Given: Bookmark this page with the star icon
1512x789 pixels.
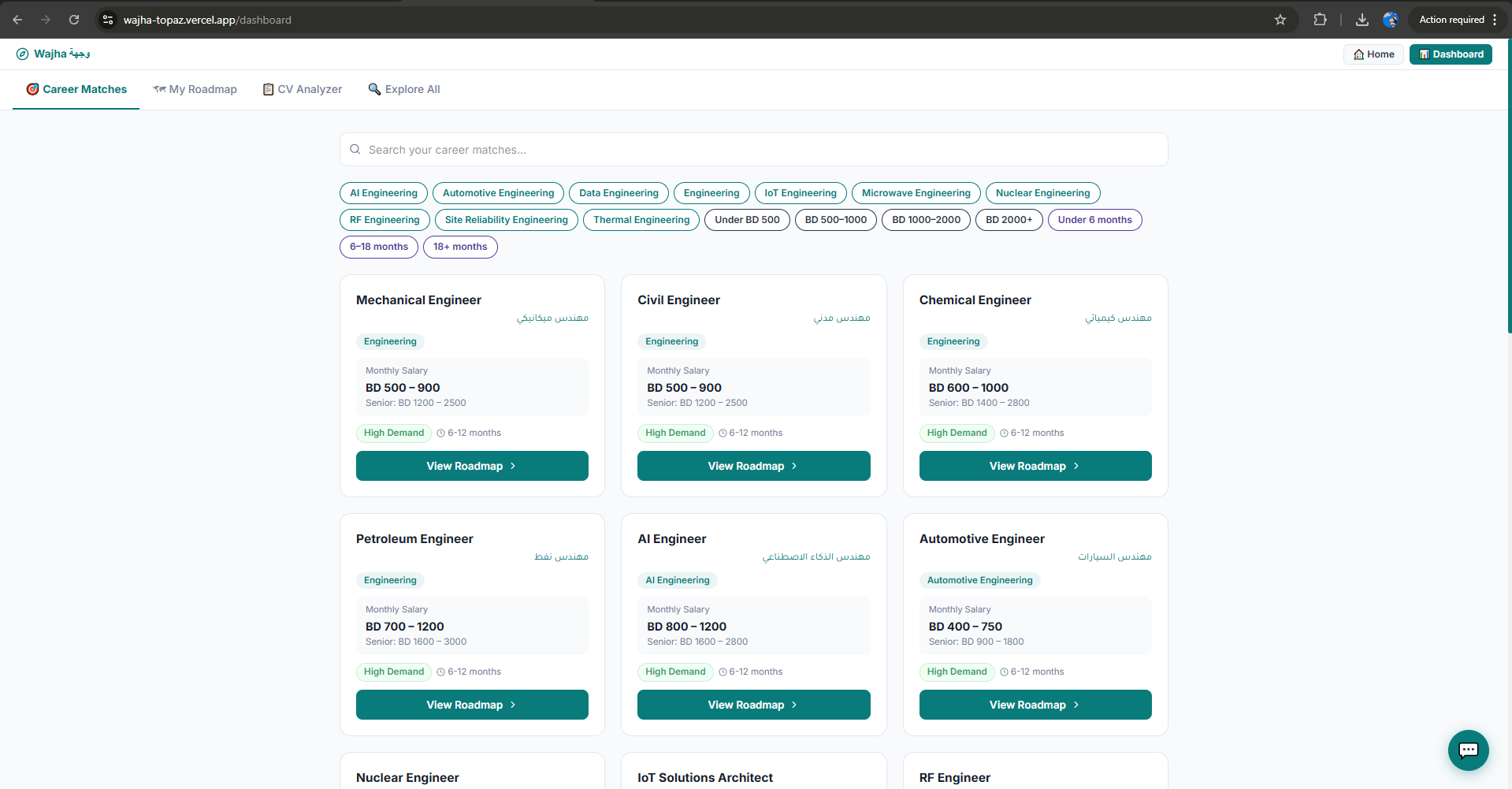Looking at the screenshot, I should point(1280,20).
